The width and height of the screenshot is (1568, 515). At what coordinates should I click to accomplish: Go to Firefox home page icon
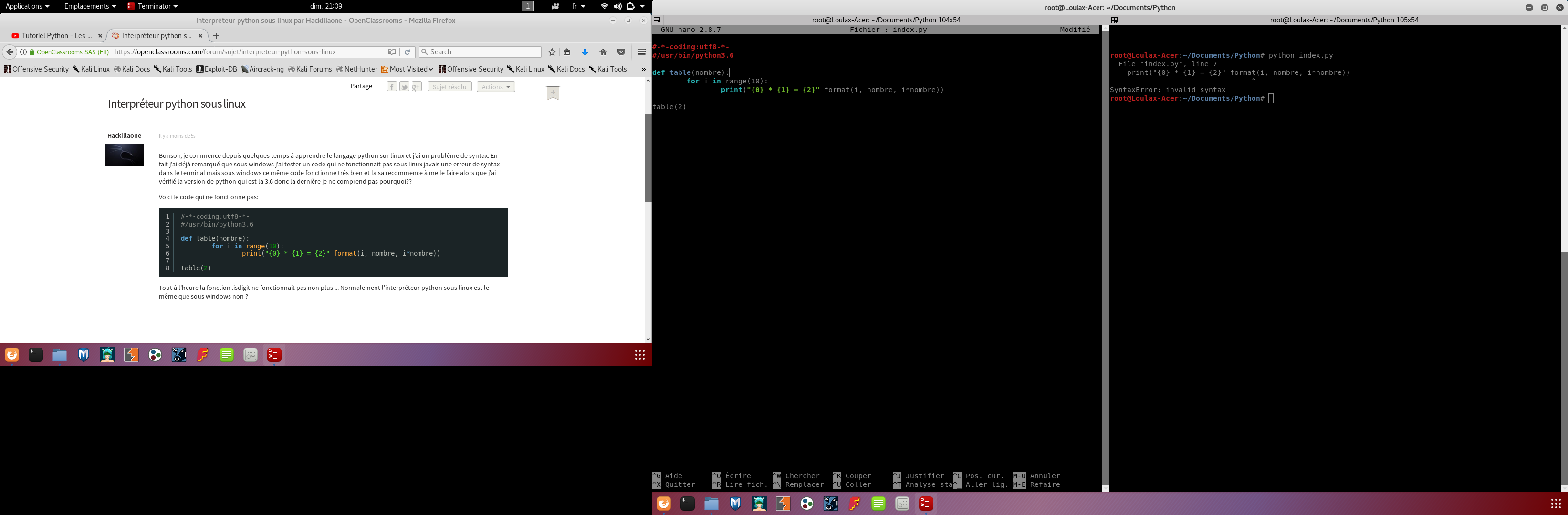pyautogui.click(x=603, y=52)
